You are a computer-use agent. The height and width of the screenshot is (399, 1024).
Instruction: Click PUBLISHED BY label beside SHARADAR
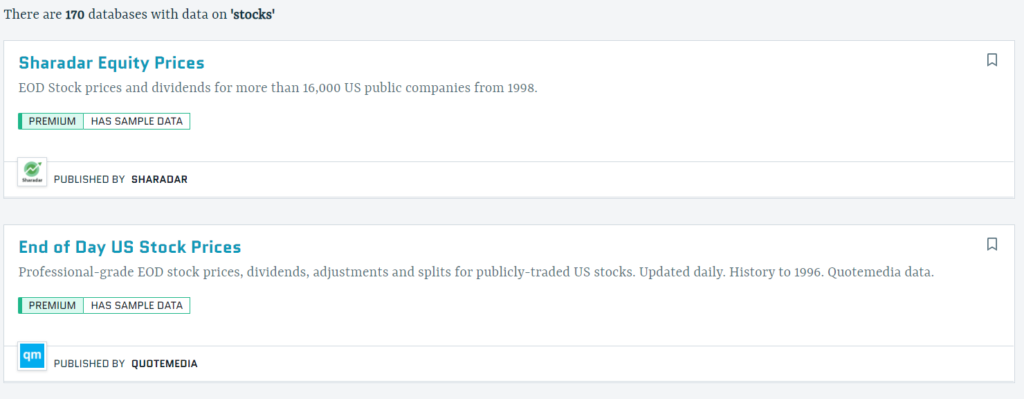[89, 180]
